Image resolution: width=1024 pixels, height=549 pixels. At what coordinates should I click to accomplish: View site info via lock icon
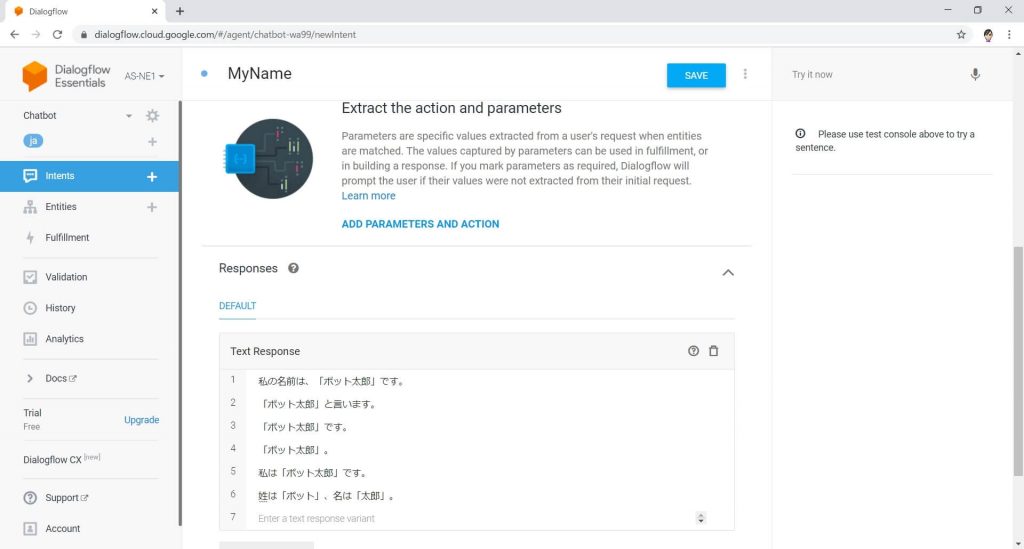[x=84, y=35]
